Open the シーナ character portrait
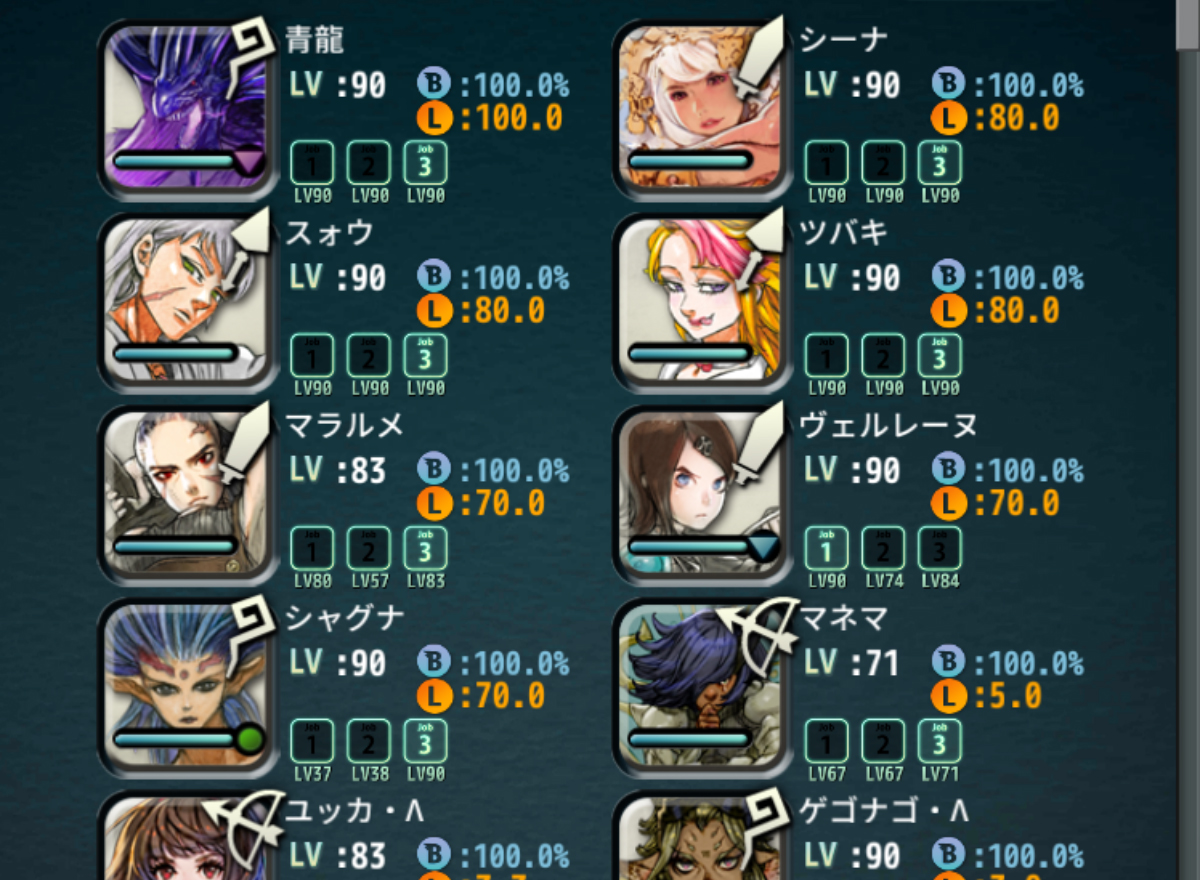The image size is (1200, 880). pyautogui.click(x=701, y=110)
